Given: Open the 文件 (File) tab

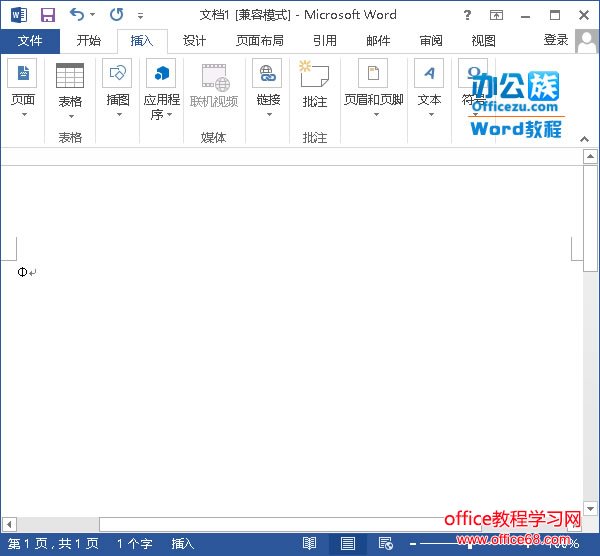Looking at the screenshot, I should click(30, 41).
